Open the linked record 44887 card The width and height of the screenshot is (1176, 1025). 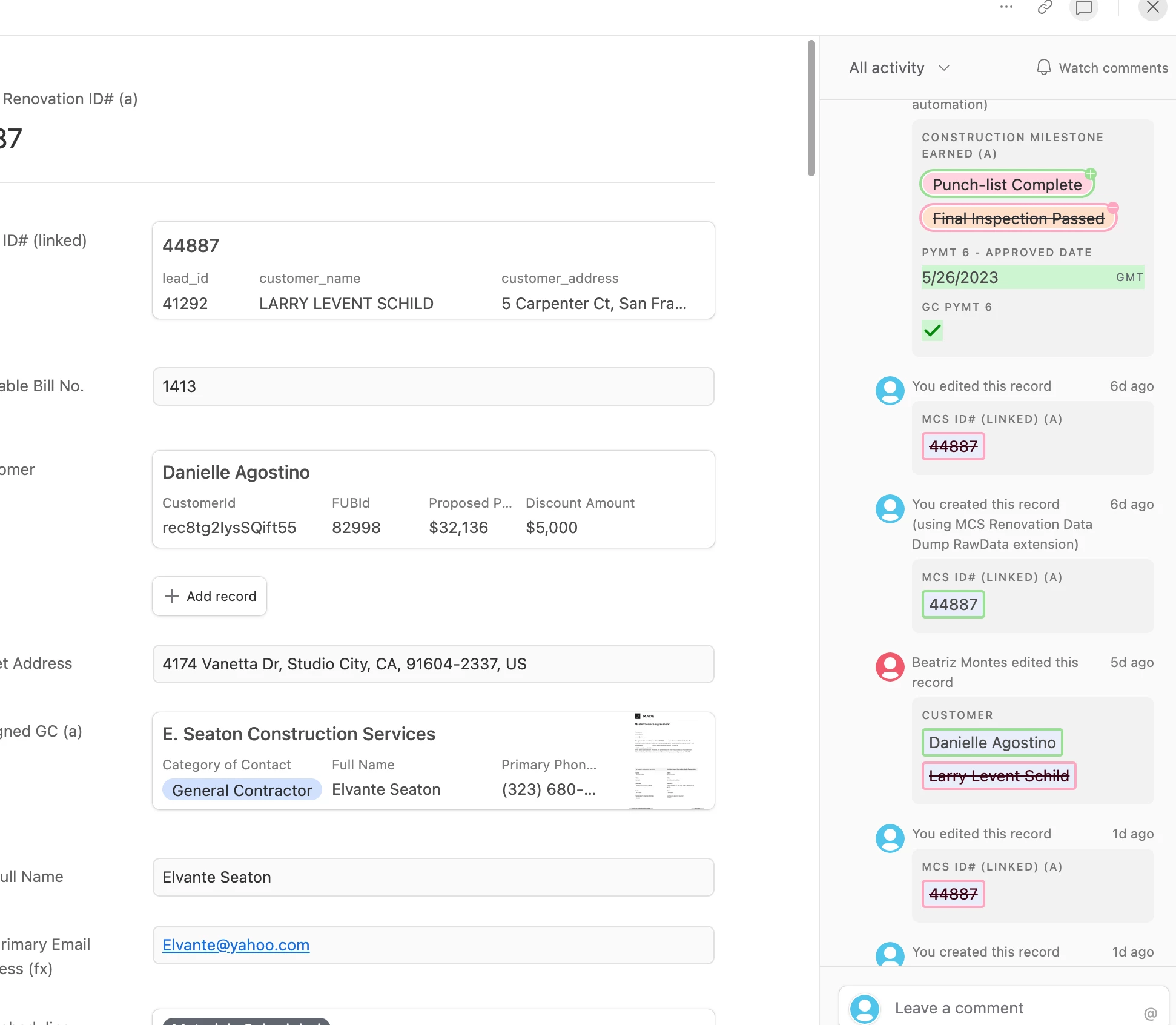[x=433, y=270]
